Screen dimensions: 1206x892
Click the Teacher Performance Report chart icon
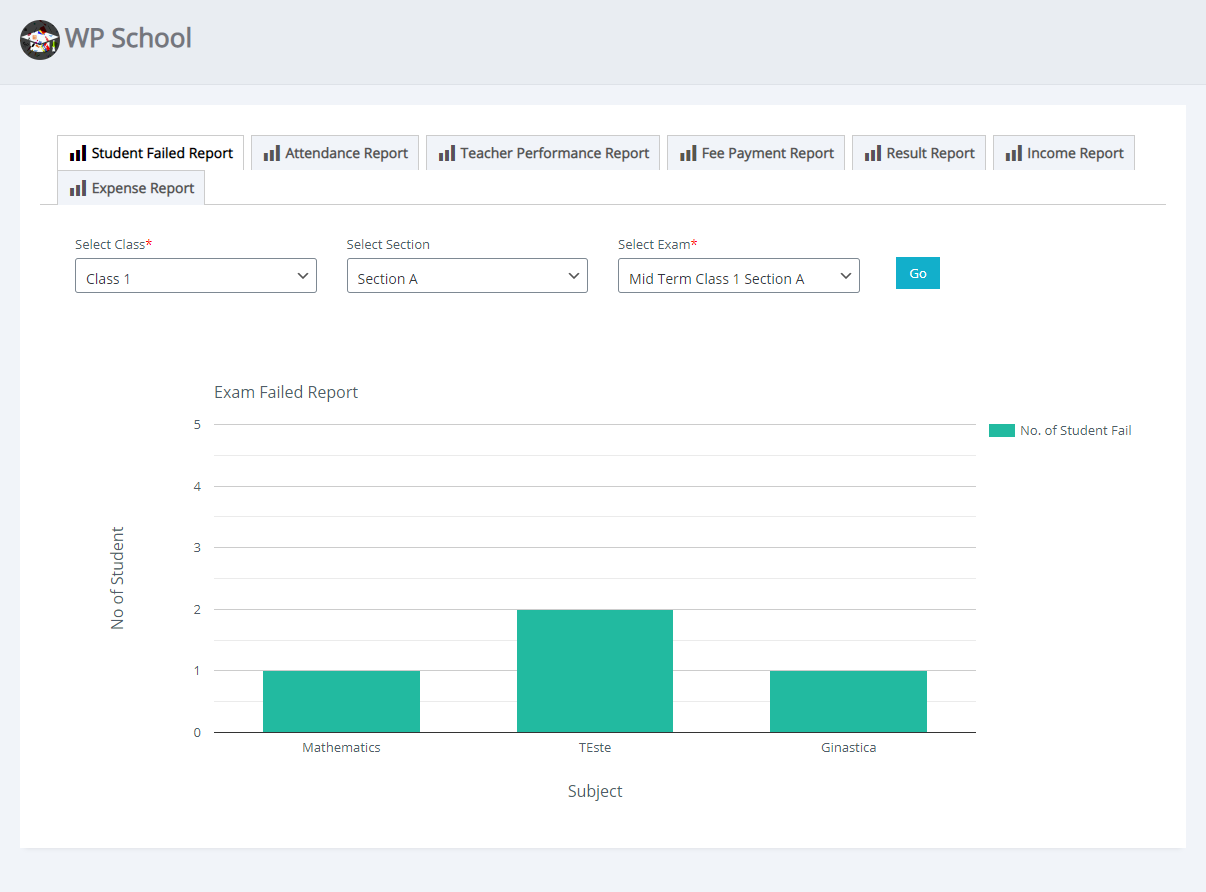point(446,154)
